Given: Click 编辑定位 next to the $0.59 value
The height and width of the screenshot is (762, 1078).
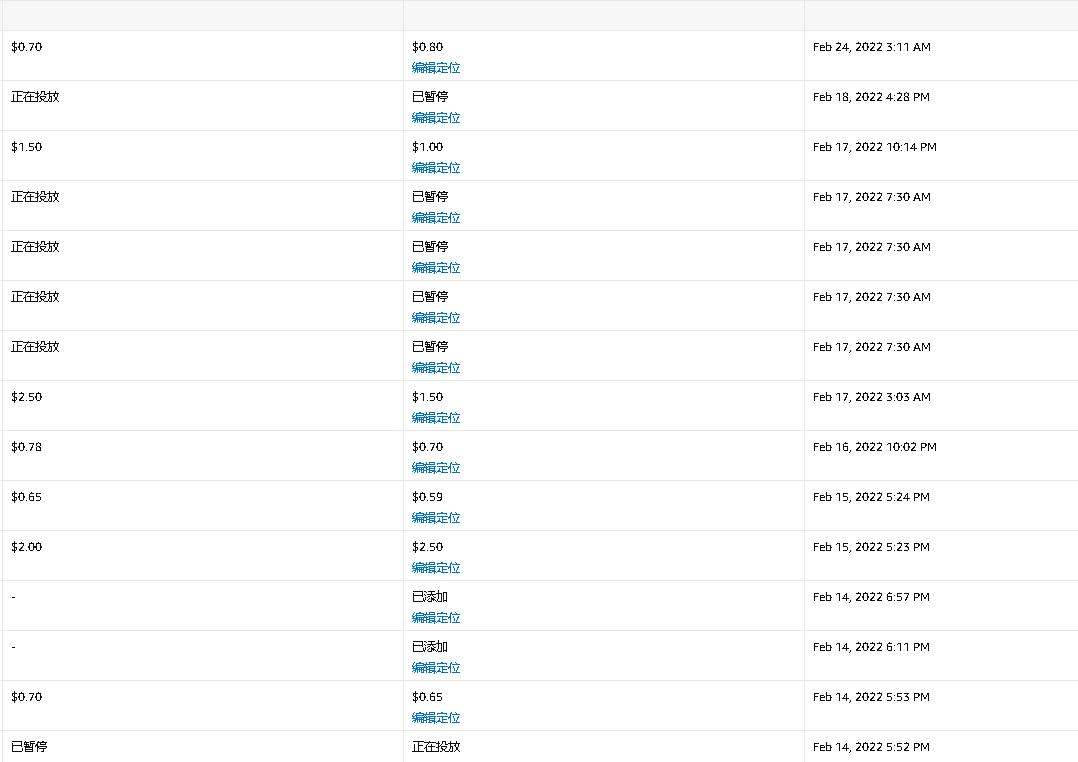Looking at the screenshot, I should [x=435, y=517].
